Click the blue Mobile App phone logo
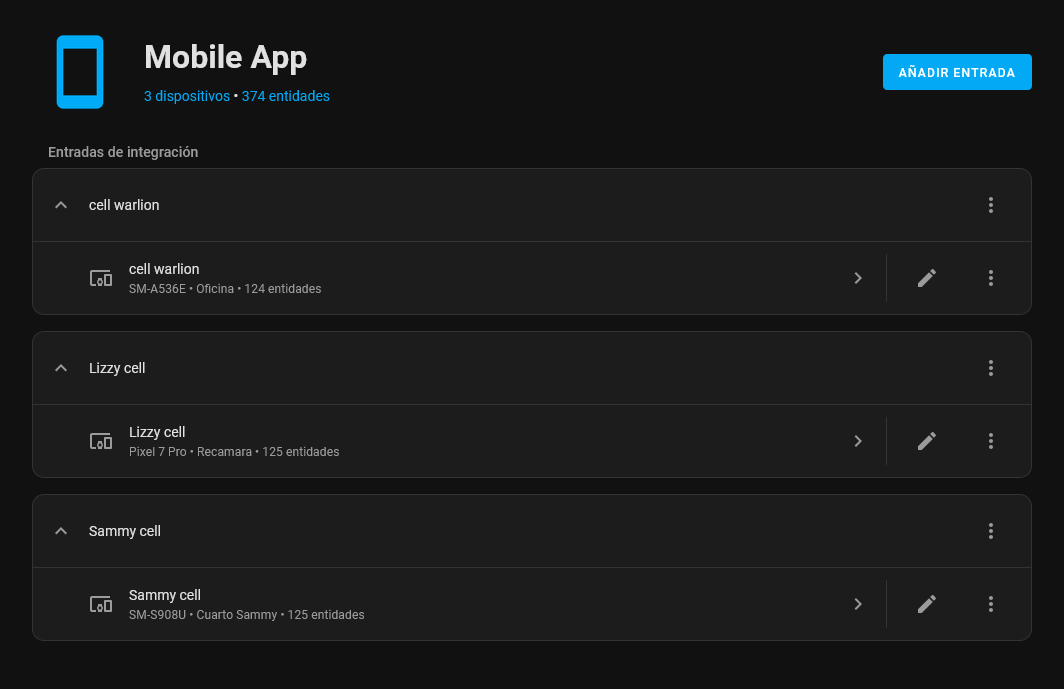The image size is (1064, 689). tap(80, 72)
